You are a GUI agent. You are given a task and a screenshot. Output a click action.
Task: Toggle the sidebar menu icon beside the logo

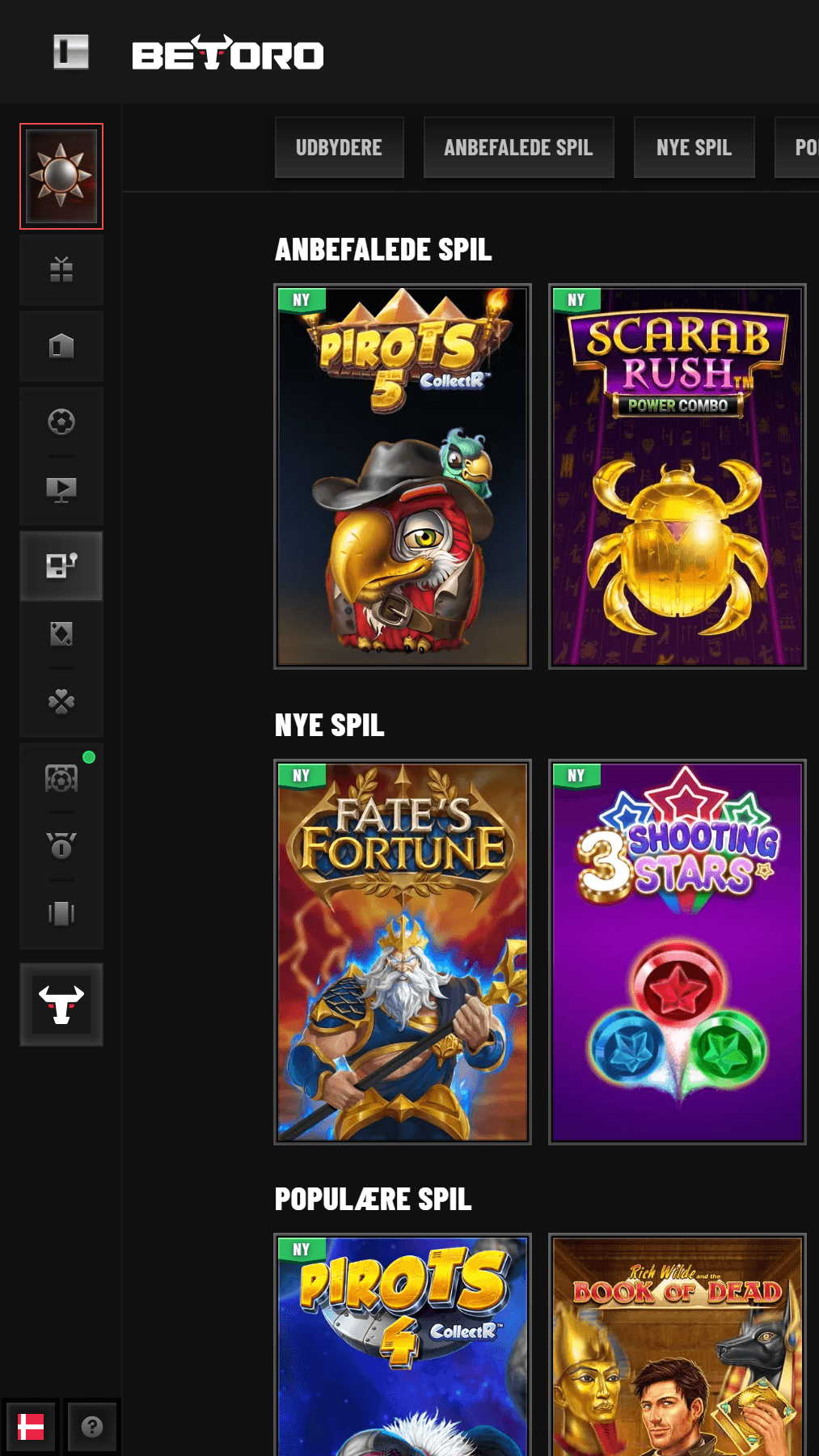pyautogui.click(x=71, y=53)
